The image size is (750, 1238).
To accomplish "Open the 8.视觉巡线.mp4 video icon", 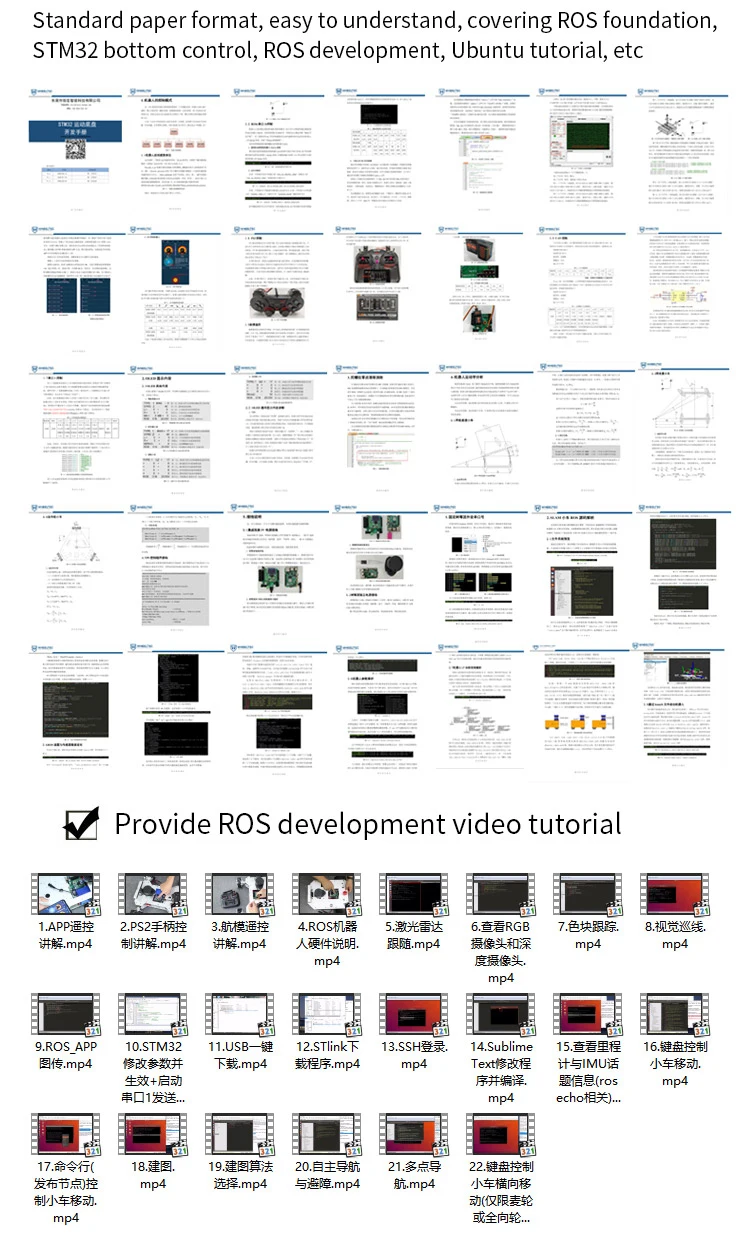I will click(675, 894).
